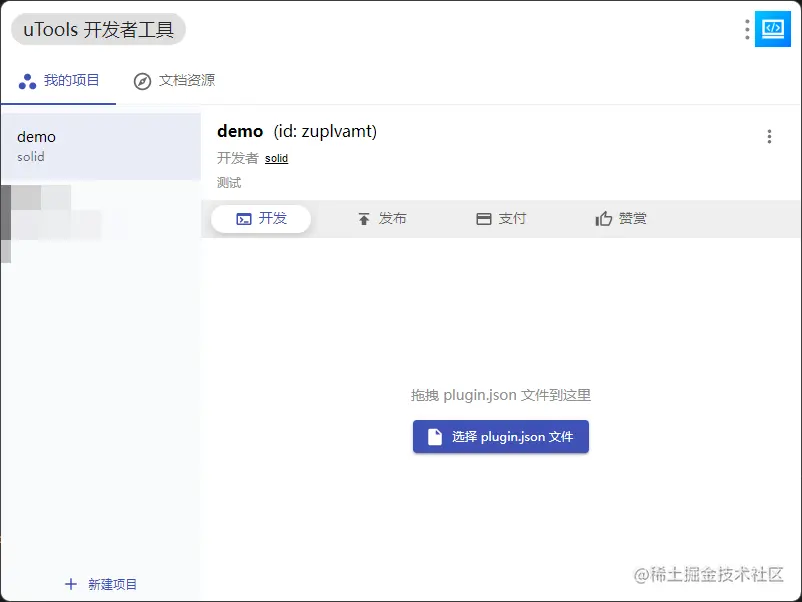Viewport: 802px width, 602px height.
Task: Click 选择 plugin.json 文件 button
Action: click(501, 436)
